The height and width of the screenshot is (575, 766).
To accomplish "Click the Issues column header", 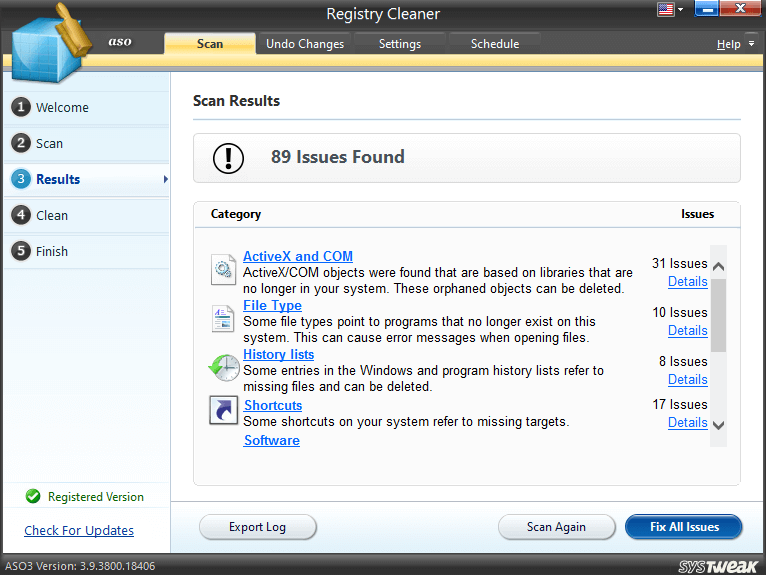I will coord(698,214).
